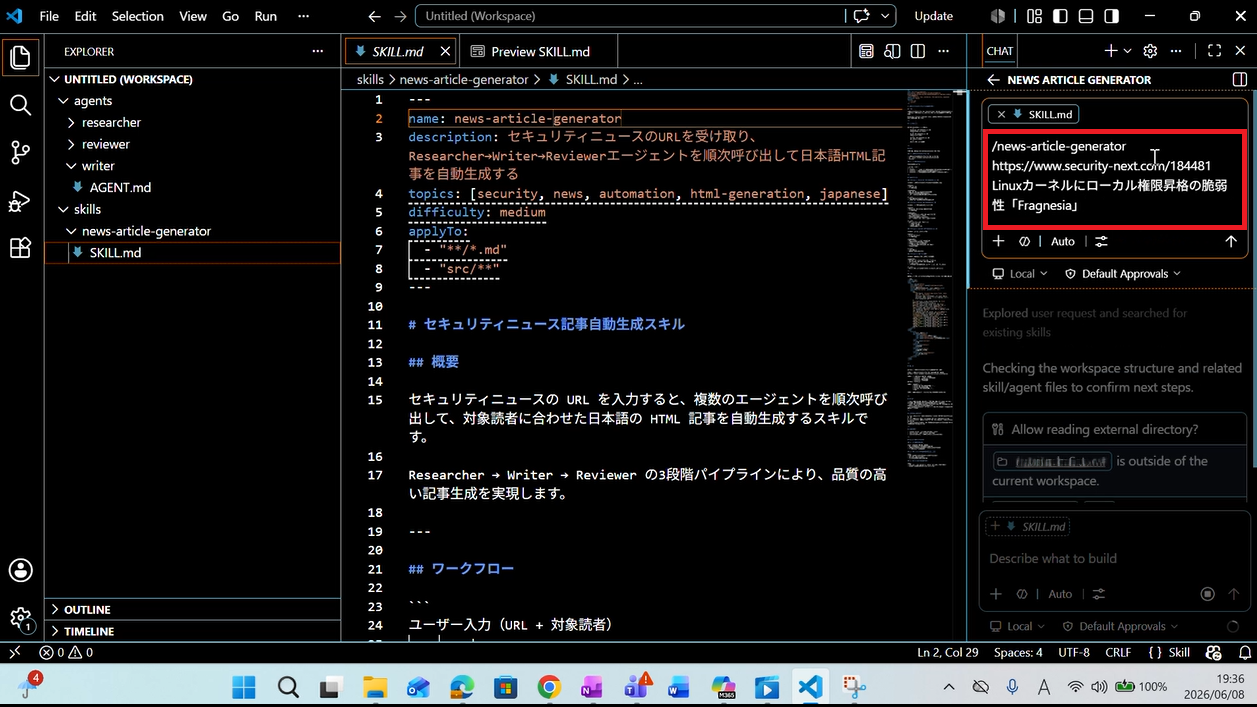Open Chat panel ellipsis menu
Viewport: 1257px width, 707px height.
click(1176, 51)
